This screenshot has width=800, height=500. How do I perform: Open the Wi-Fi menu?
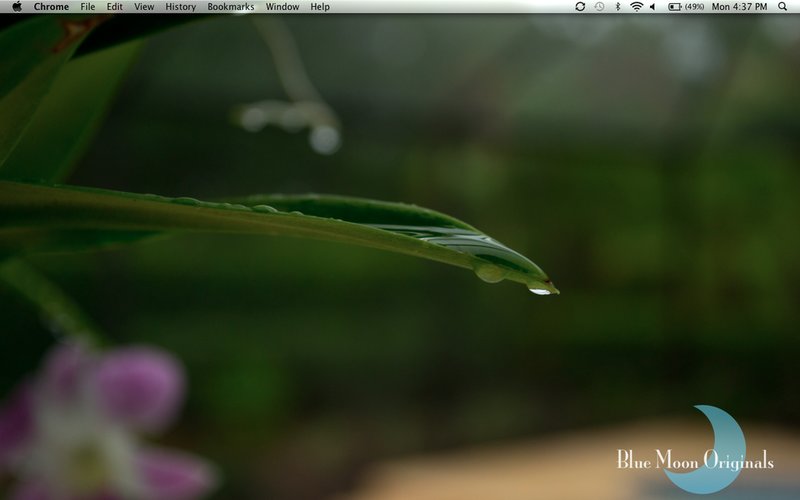(636, 7)
